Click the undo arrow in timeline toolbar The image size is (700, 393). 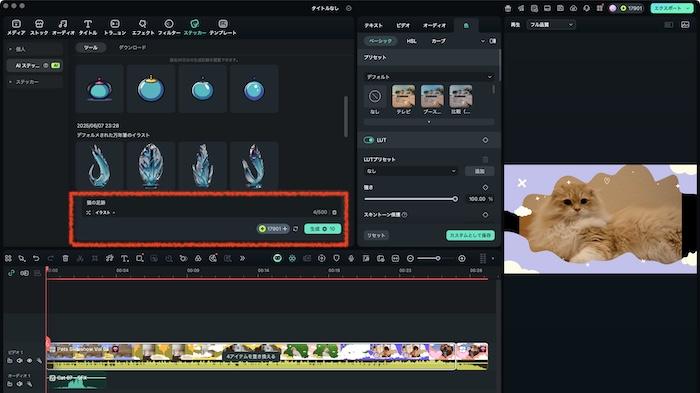tap(36, 259)
